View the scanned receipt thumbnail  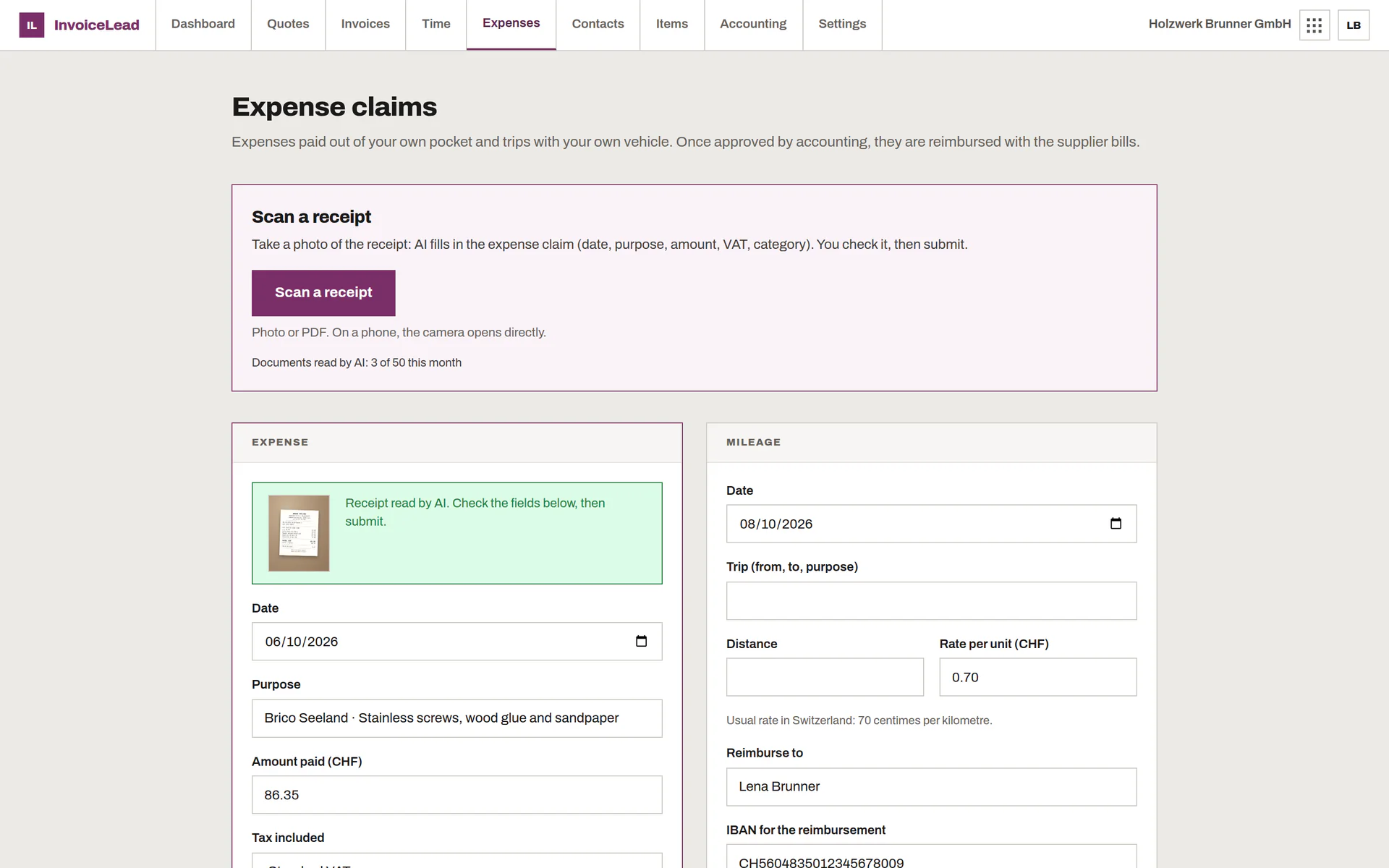[299, 533]
